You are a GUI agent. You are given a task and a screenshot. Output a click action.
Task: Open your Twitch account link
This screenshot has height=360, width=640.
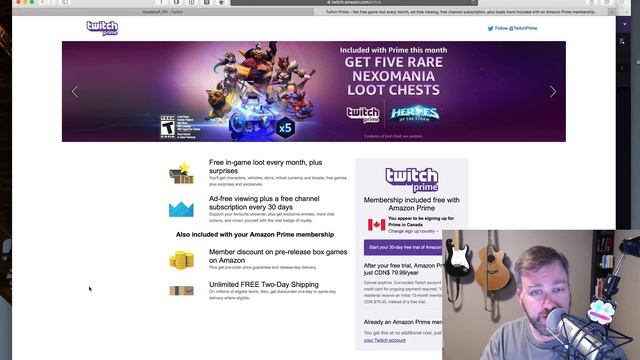[384, 340]
